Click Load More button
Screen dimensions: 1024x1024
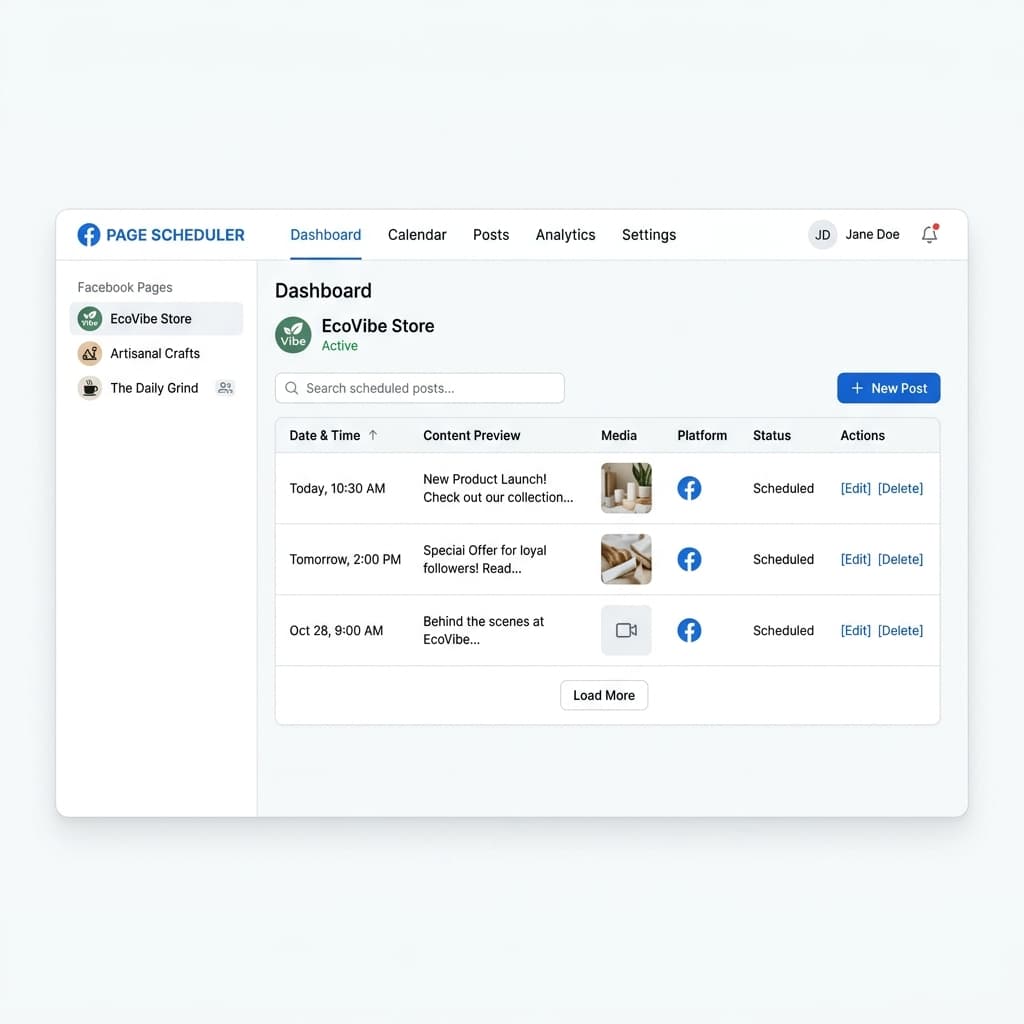click(x=604, y=696)
